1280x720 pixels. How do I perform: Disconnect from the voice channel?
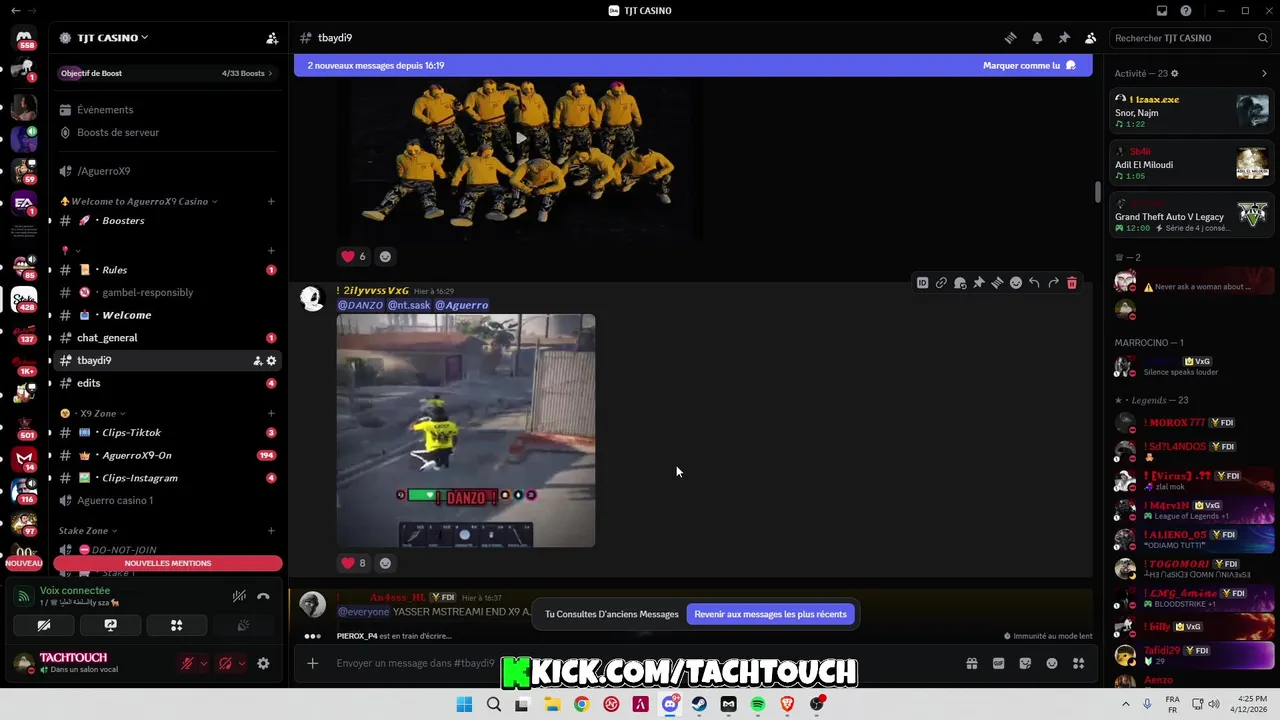[263, 596]
